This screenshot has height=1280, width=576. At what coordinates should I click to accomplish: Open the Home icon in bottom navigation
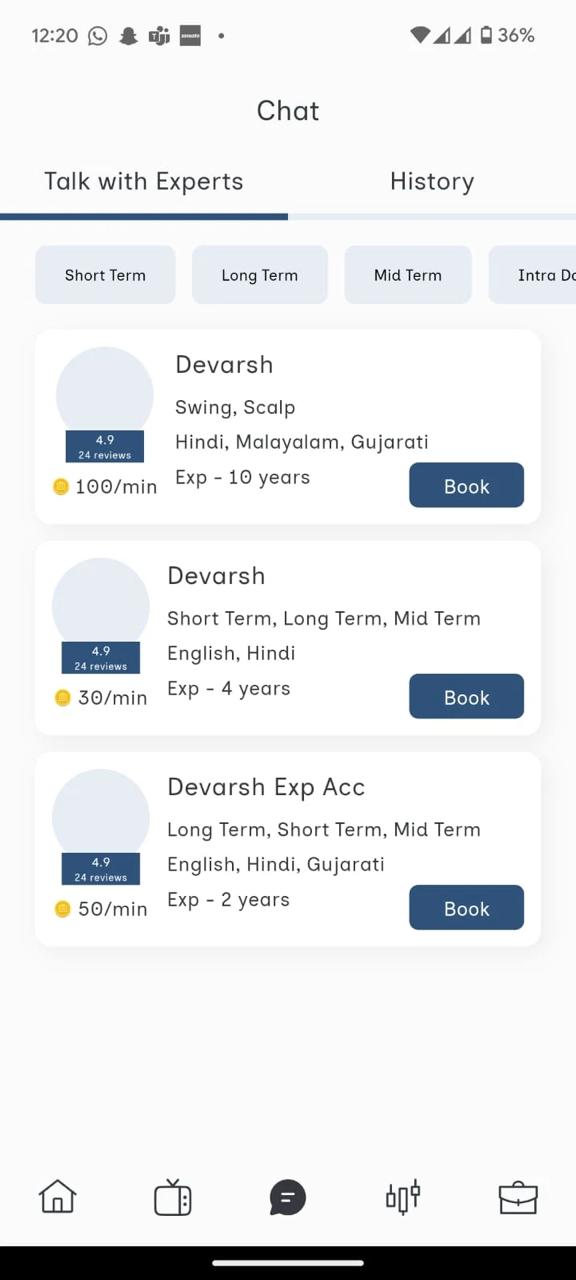coord(57,1196)
